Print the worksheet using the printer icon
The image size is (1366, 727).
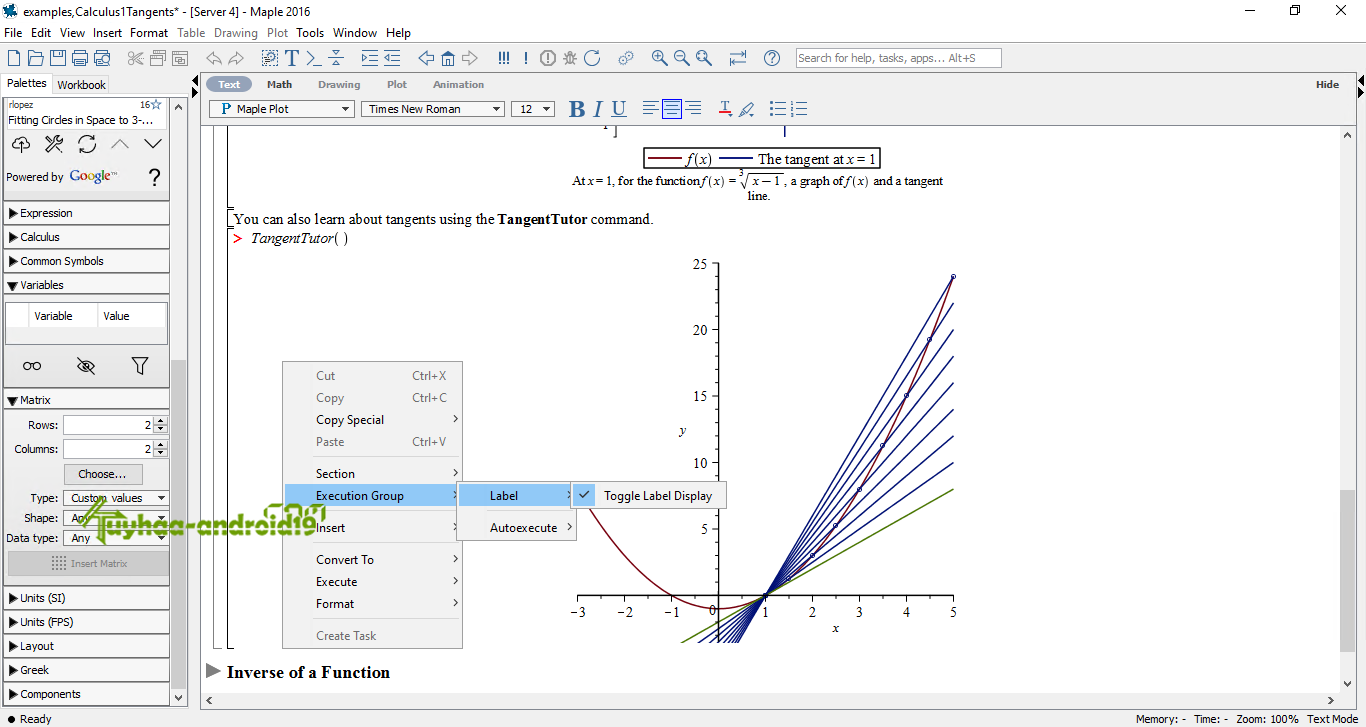[80, 58]
